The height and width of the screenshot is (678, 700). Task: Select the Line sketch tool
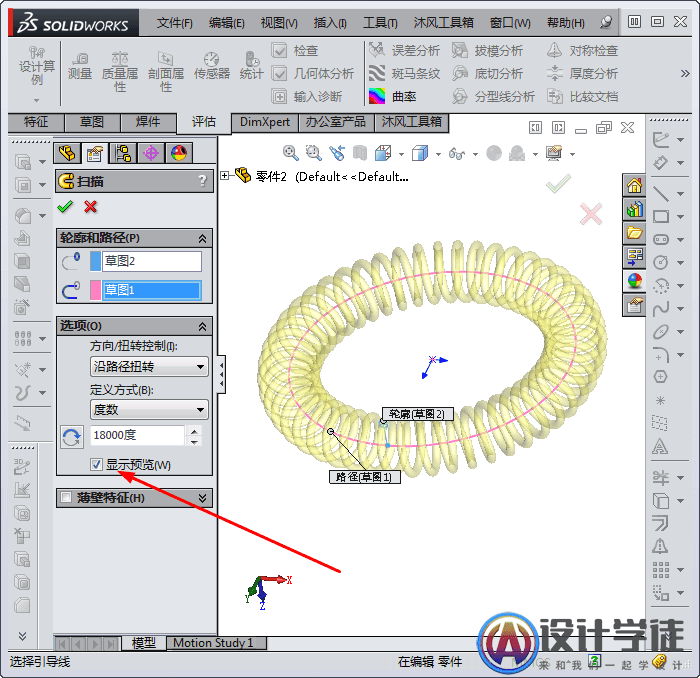pyautogui.click(x=661, y=193)
